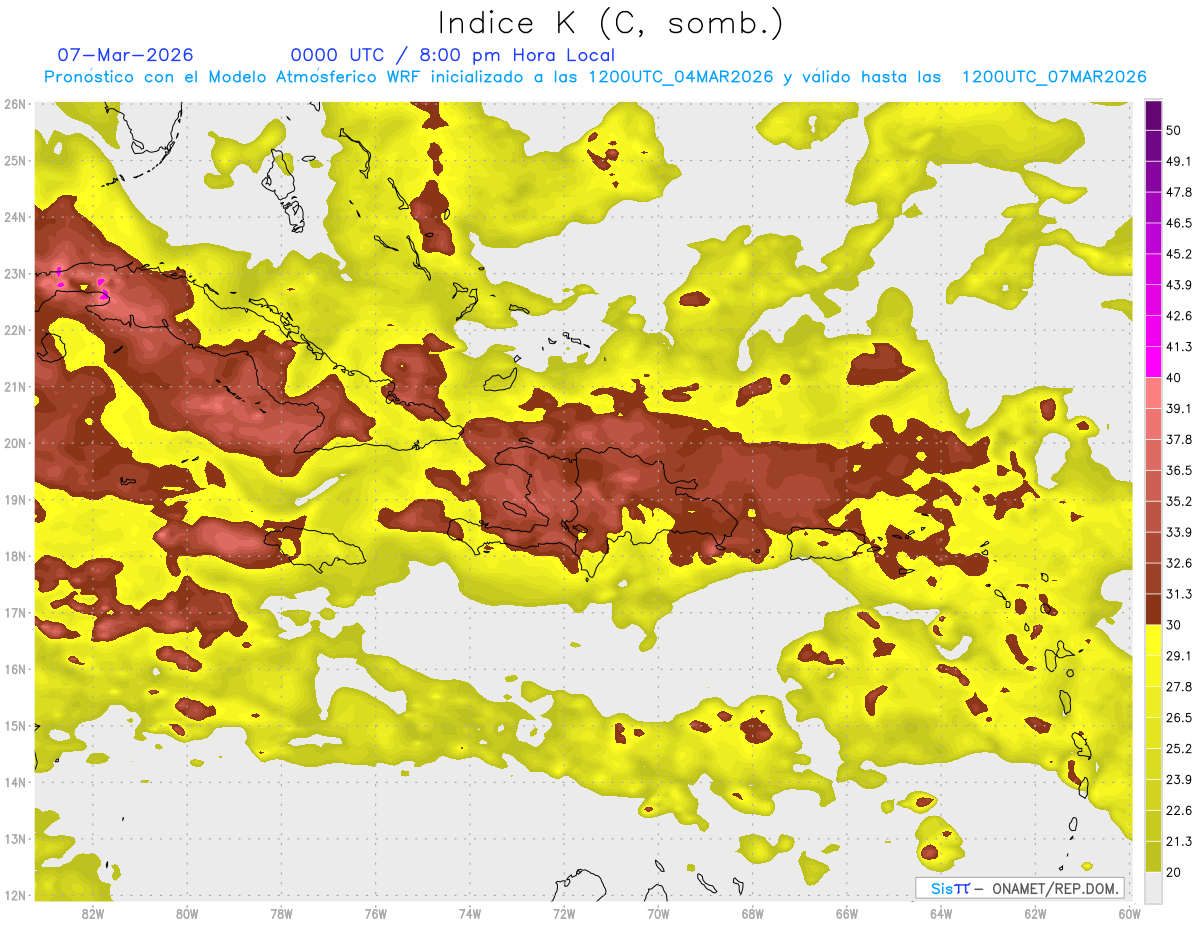Screen dimensions: 1200x927
Task: Click the colorbar value '49.1'
Action: click(1178, 161)
